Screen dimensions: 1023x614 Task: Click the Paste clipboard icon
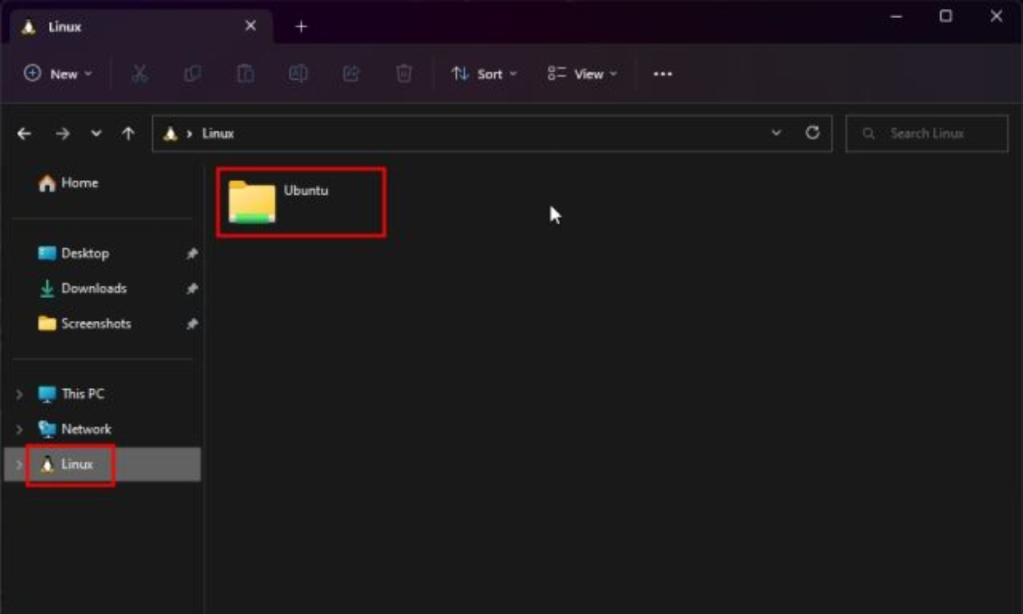pyautogui.click(x=245, y=74)
